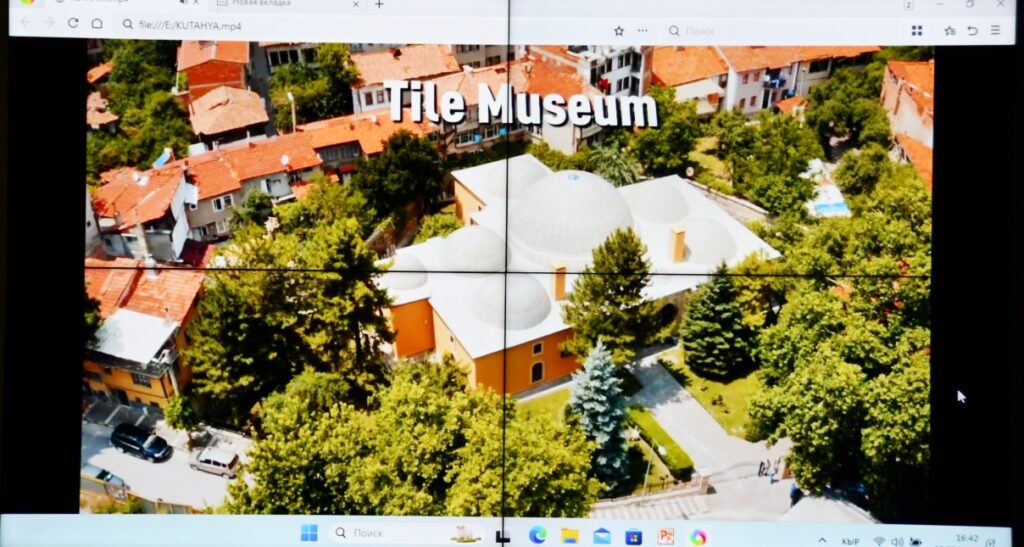The height and width of the screenshot is (547, 1024).
Task: Minimize the browser window
Action: [941, 4]
